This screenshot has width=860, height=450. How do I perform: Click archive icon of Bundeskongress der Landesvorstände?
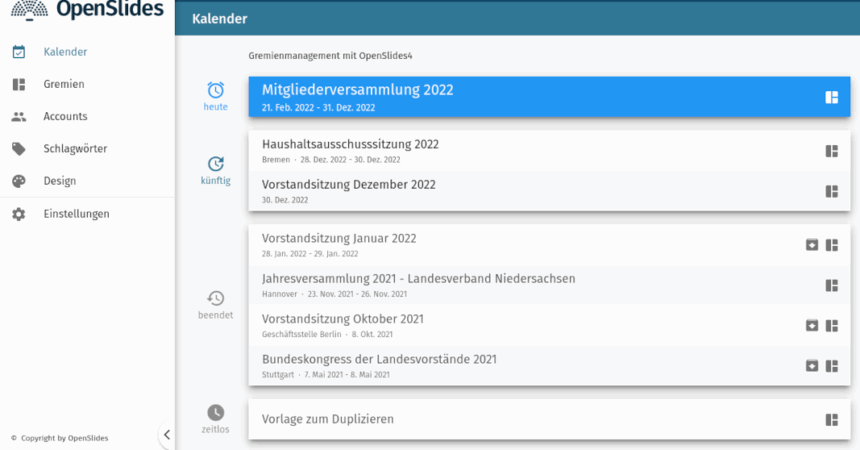pos(812,365)
